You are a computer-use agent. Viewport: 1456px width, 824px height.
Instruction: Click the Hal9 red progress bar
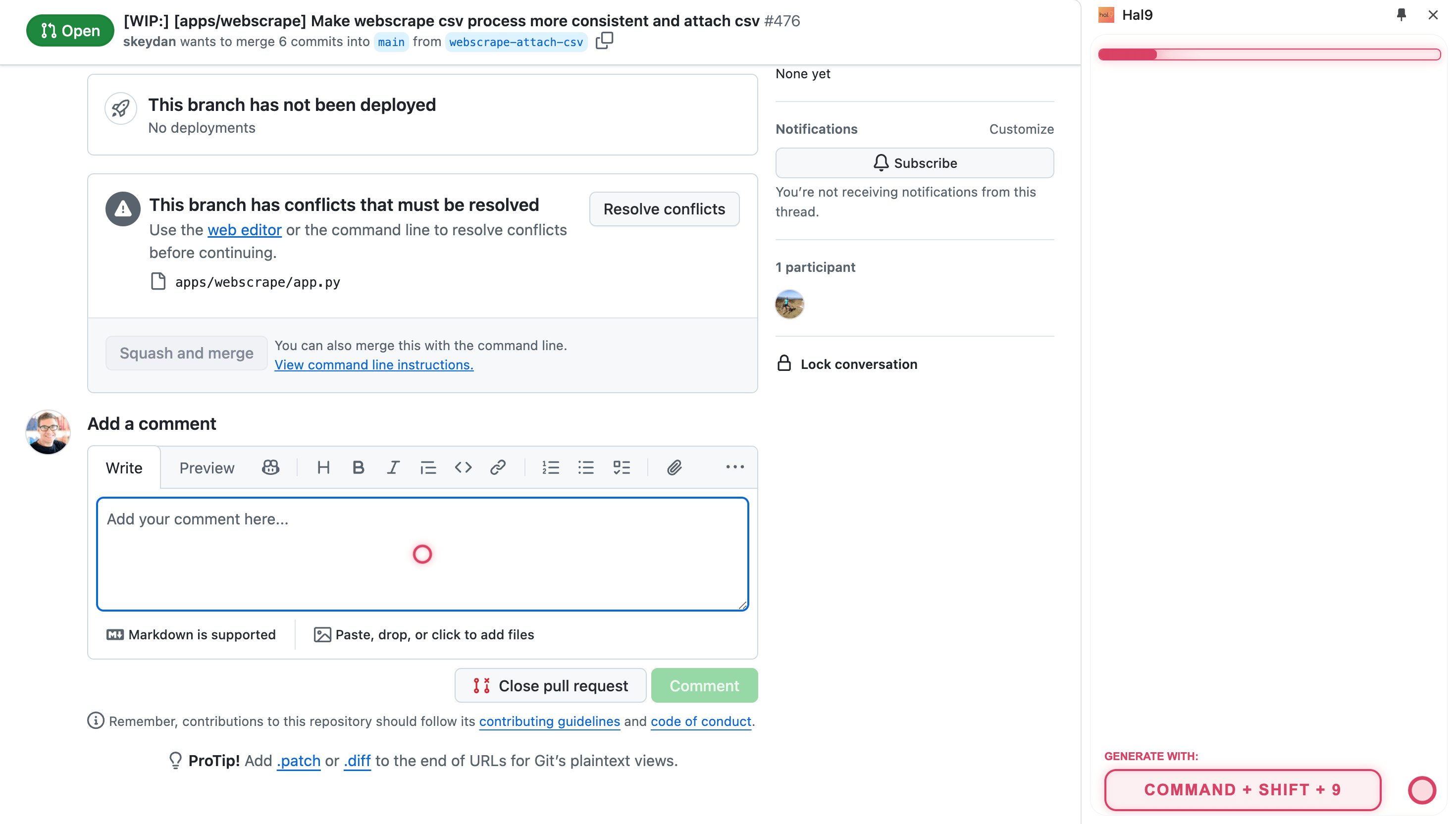coord(1269,54)
